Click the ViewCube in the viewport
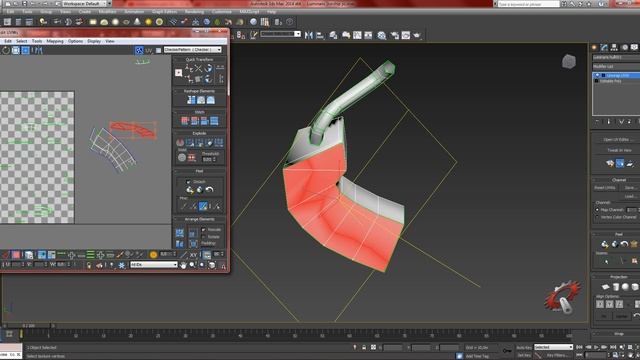The height and width of the screenshot is (360, 640). pyautogui.click(x=569, y=62)
